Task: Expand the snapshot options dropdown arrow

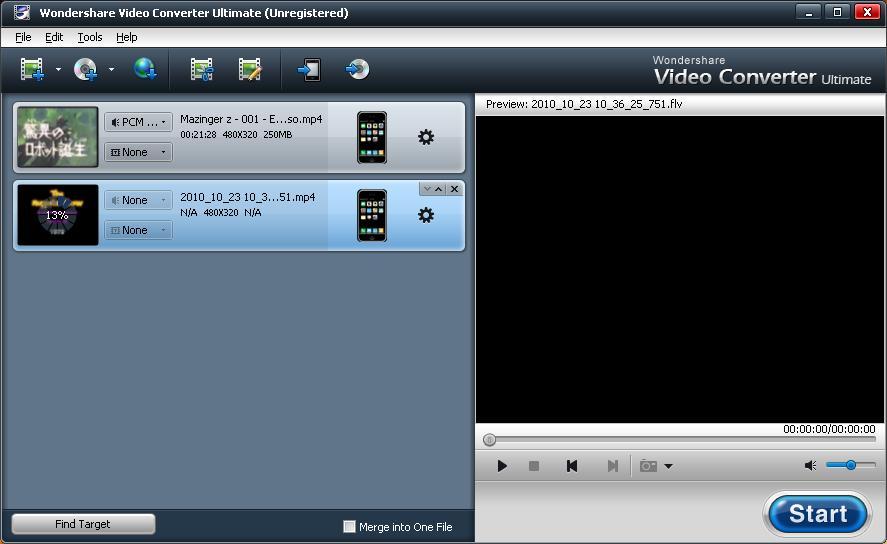Action: tap(669, 467)
